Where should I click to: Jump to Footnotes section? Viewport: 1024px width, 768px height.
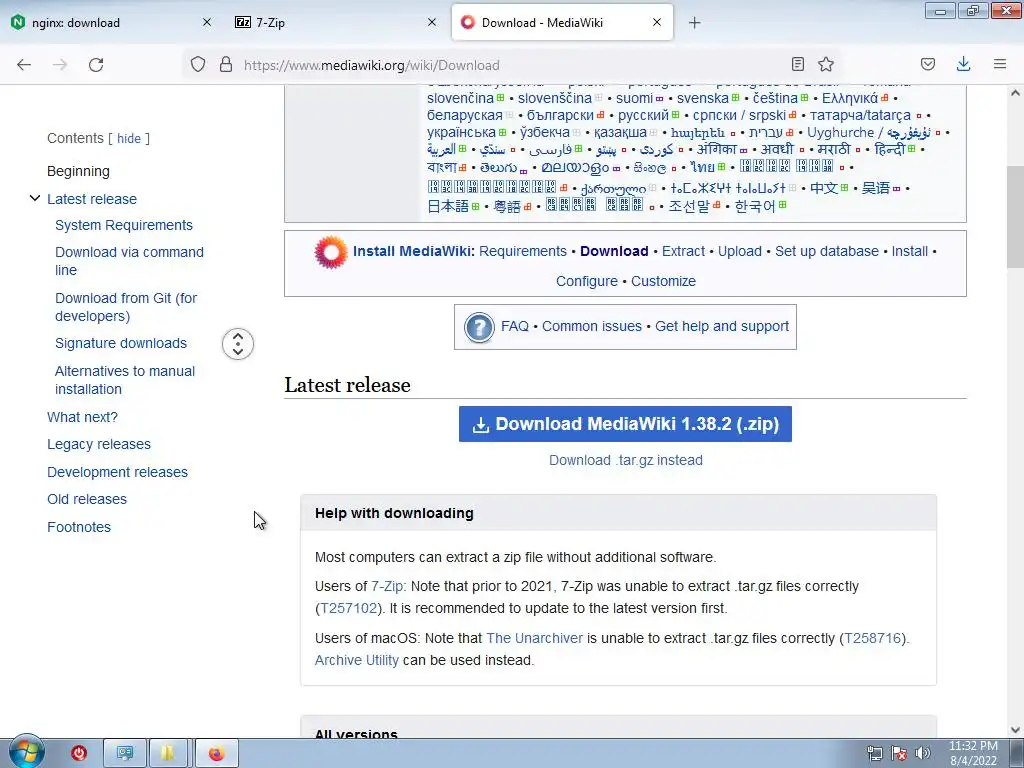tap(79, 527)
